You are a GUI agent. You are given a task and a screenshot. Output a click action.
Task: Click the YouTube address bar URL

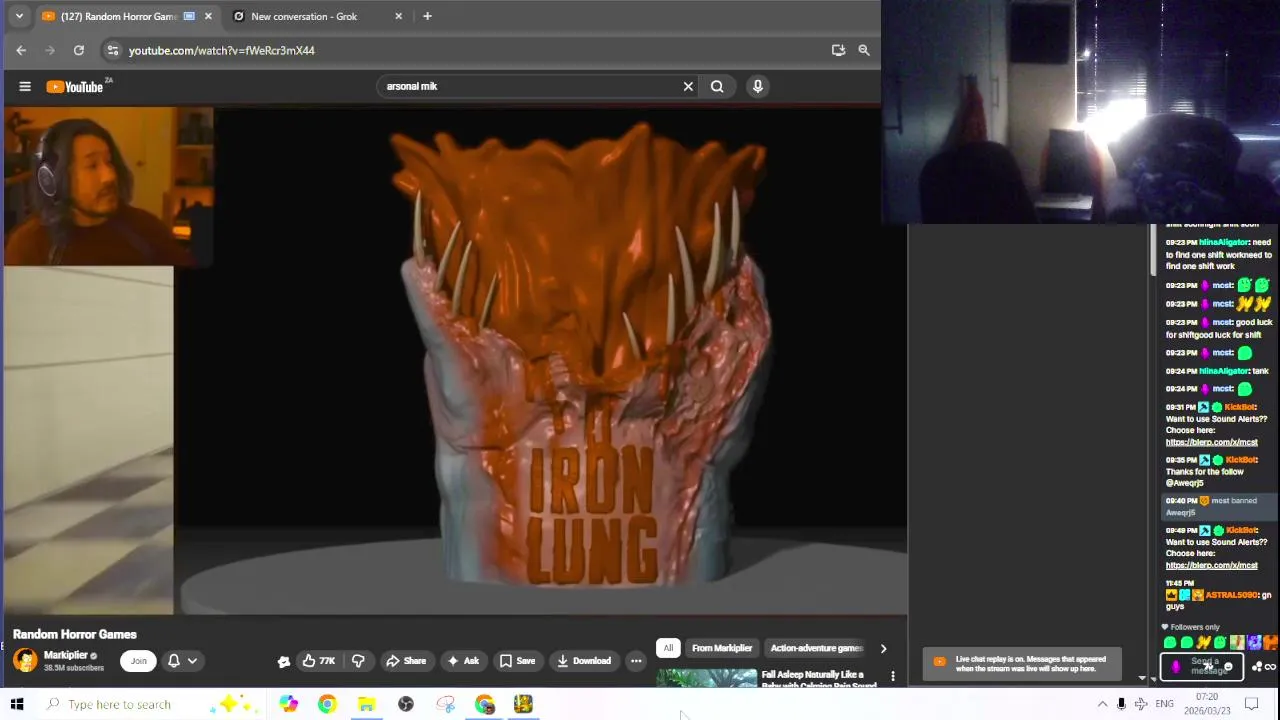point(221,50)
